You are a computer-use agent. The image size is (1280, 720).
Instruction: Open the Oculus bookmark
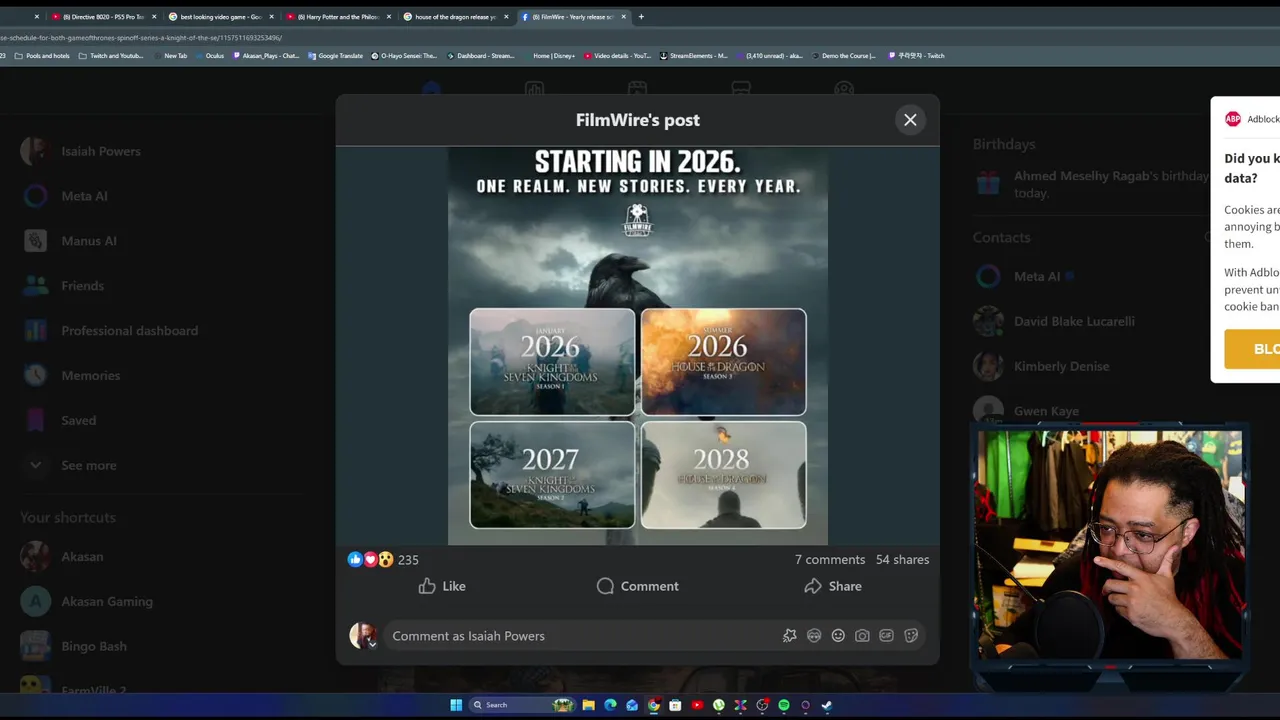click(209, 56)
